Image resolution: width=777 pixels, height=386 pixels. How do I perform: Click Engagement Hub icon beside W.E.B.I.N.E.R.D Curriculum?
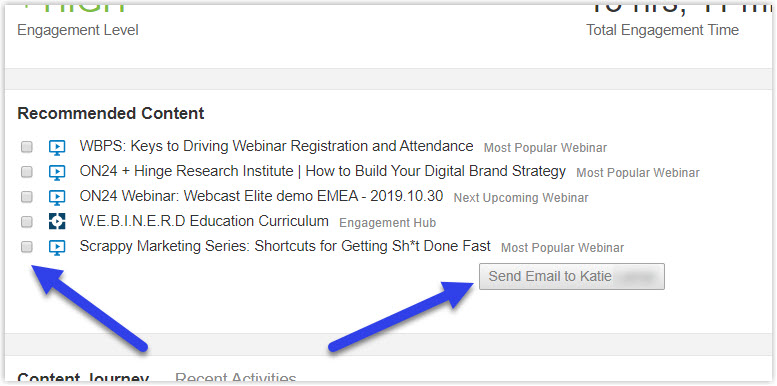coord(57,221)
